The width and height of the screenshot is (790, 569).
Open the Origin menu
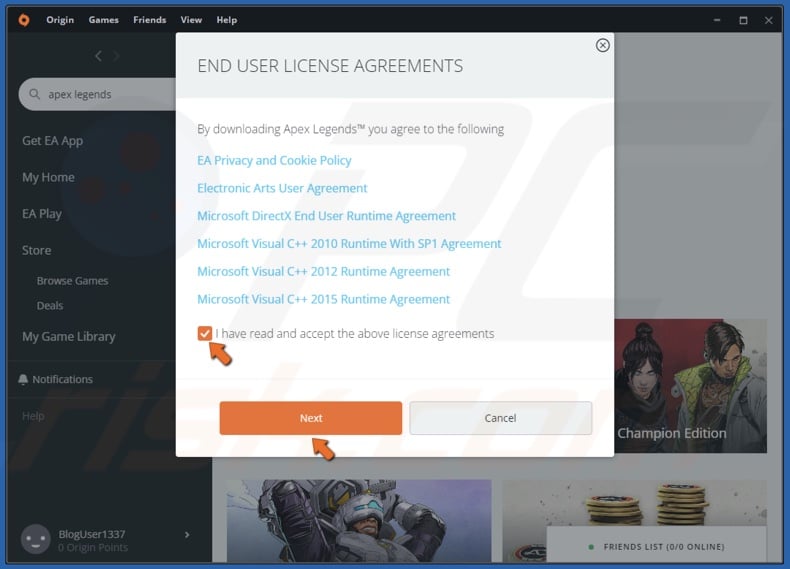tap(60, 20)
